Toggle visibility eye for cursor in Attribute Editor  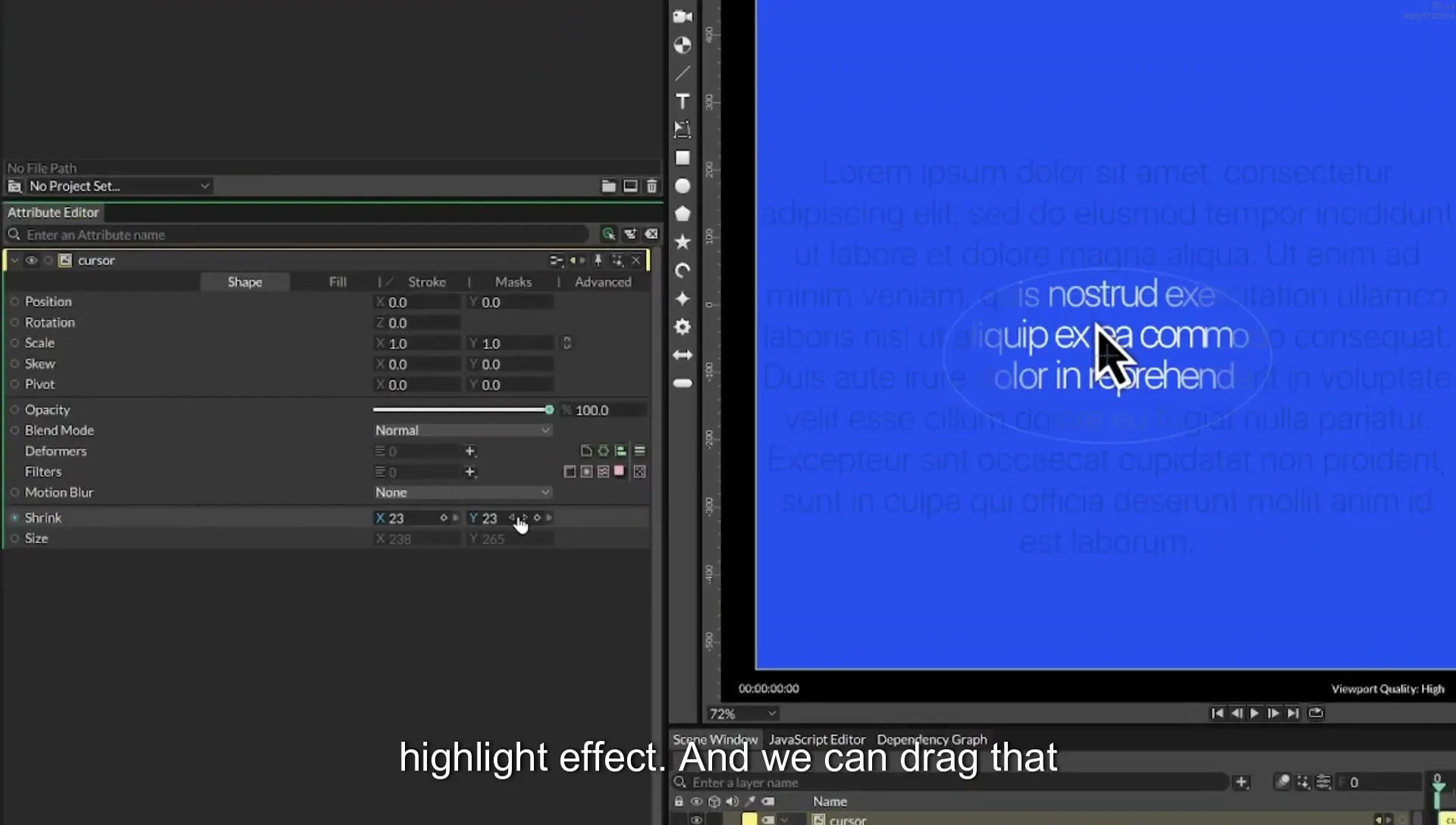pyautogui.click(x=31, y=260)
